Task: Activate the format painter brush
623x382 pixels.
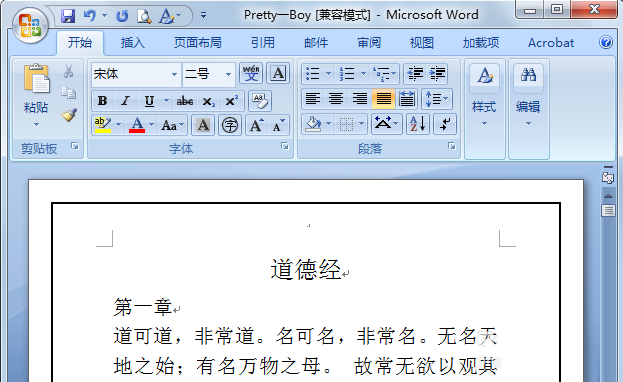Action: point(69,115)
